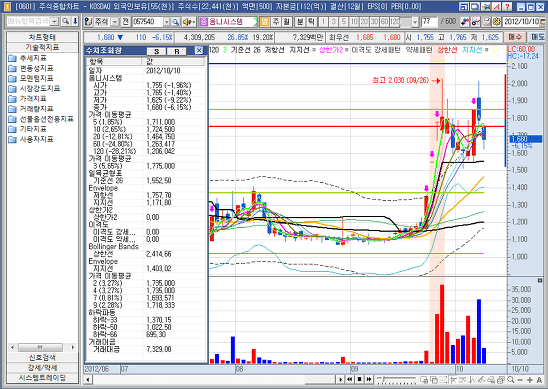
Task: Open the stock code history dropdown arrow
Action: (167, 22)
